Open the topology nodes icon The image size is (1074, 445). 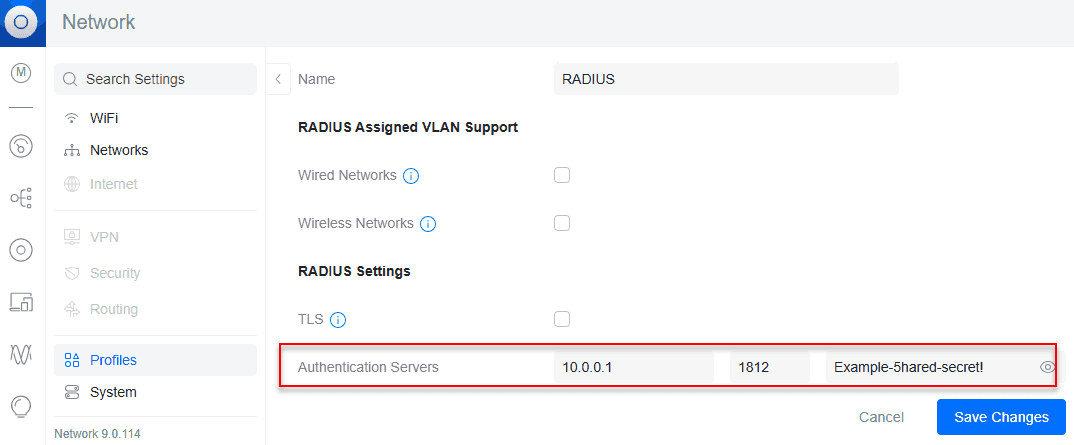[x=21, y=198]
